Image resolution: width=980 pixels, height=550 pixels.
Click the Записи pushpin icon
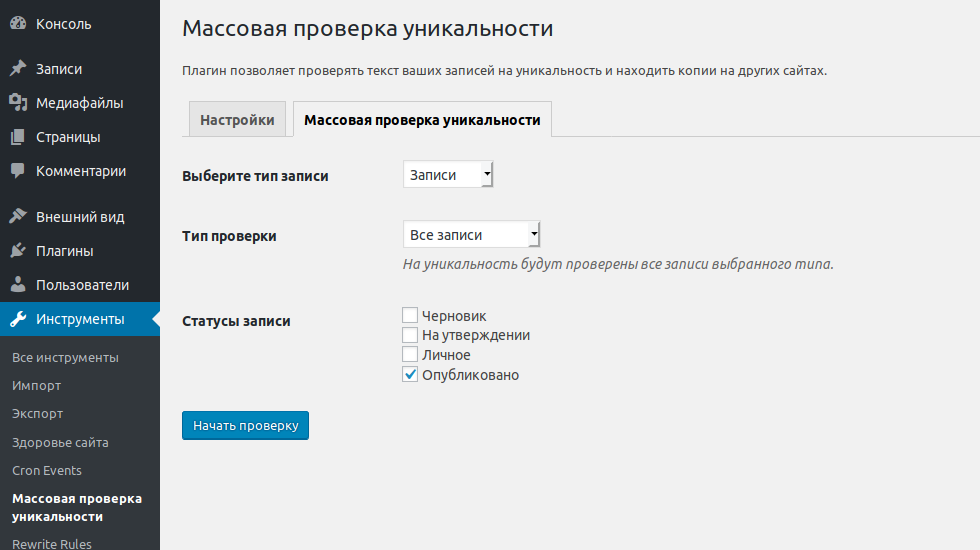18,68
